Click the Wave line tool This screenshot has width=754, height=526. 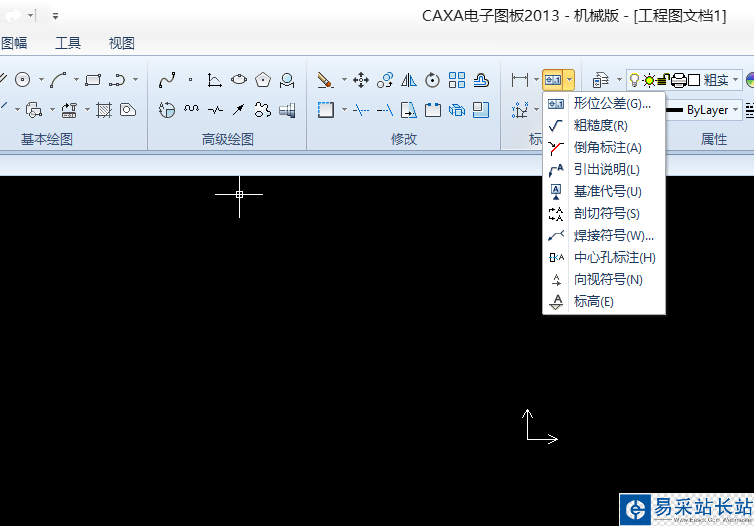coord(191,110)
